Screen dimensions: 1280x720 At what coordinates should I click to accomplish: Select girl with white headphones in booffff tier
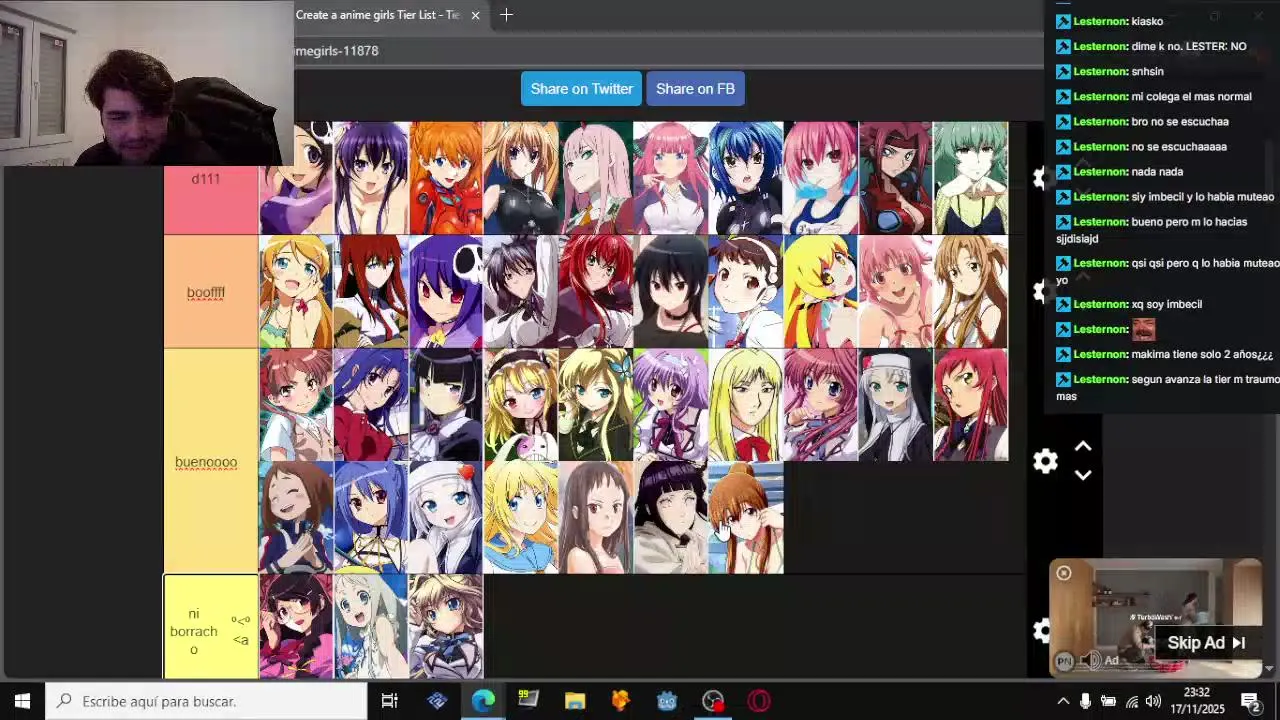[746, 291]
